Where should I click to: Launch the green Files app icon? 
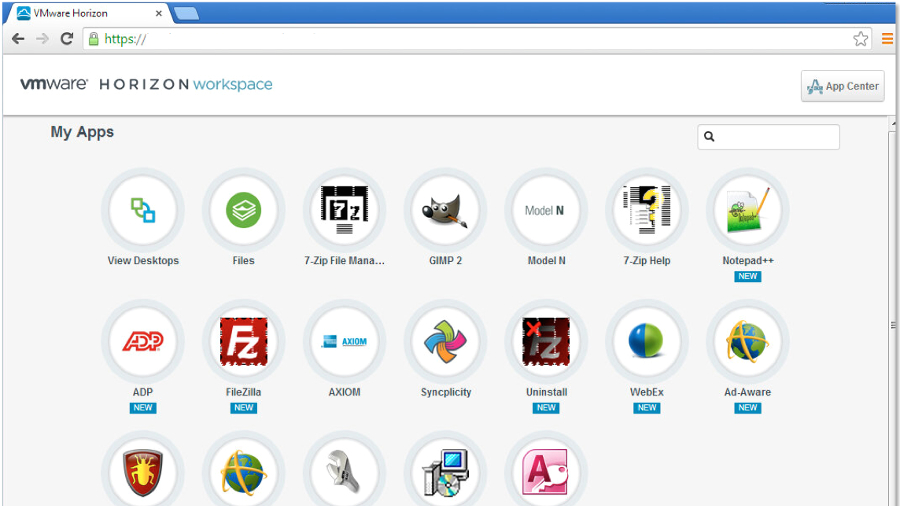tap(243, 210)
